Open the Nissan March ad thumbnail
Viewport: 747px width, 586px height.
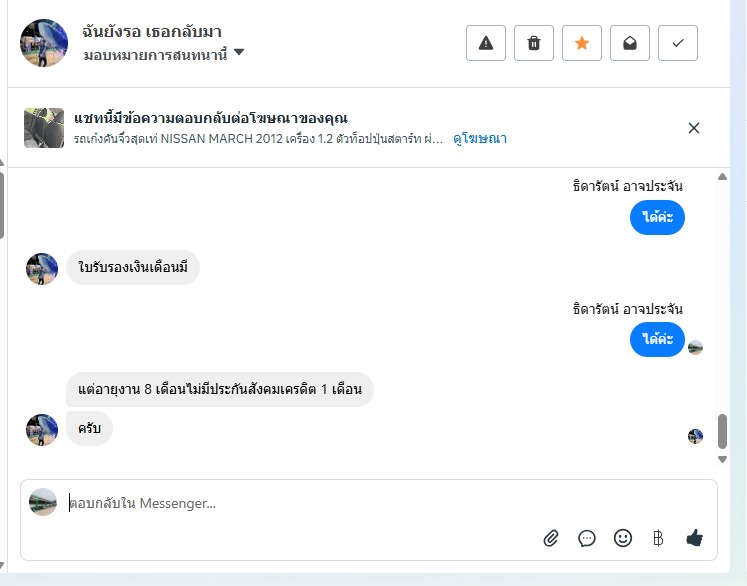point(44,128)
